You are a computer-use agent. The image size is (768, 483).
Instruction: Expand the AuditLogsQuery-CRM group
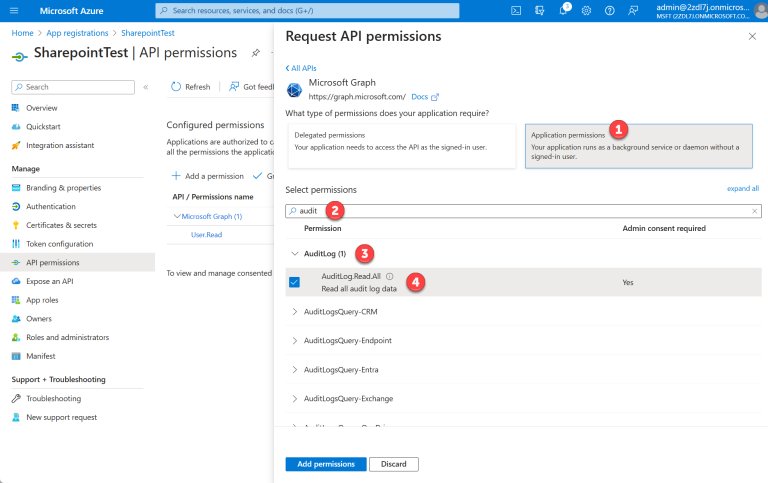pyautogui.click(x=295, y=311)
